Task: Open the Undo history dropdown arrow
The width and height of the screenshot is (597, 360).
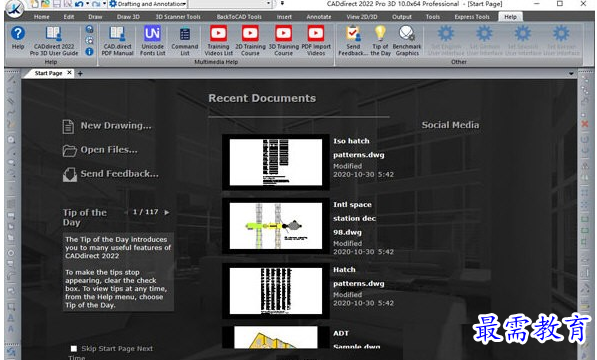Action: pos(87,4)
